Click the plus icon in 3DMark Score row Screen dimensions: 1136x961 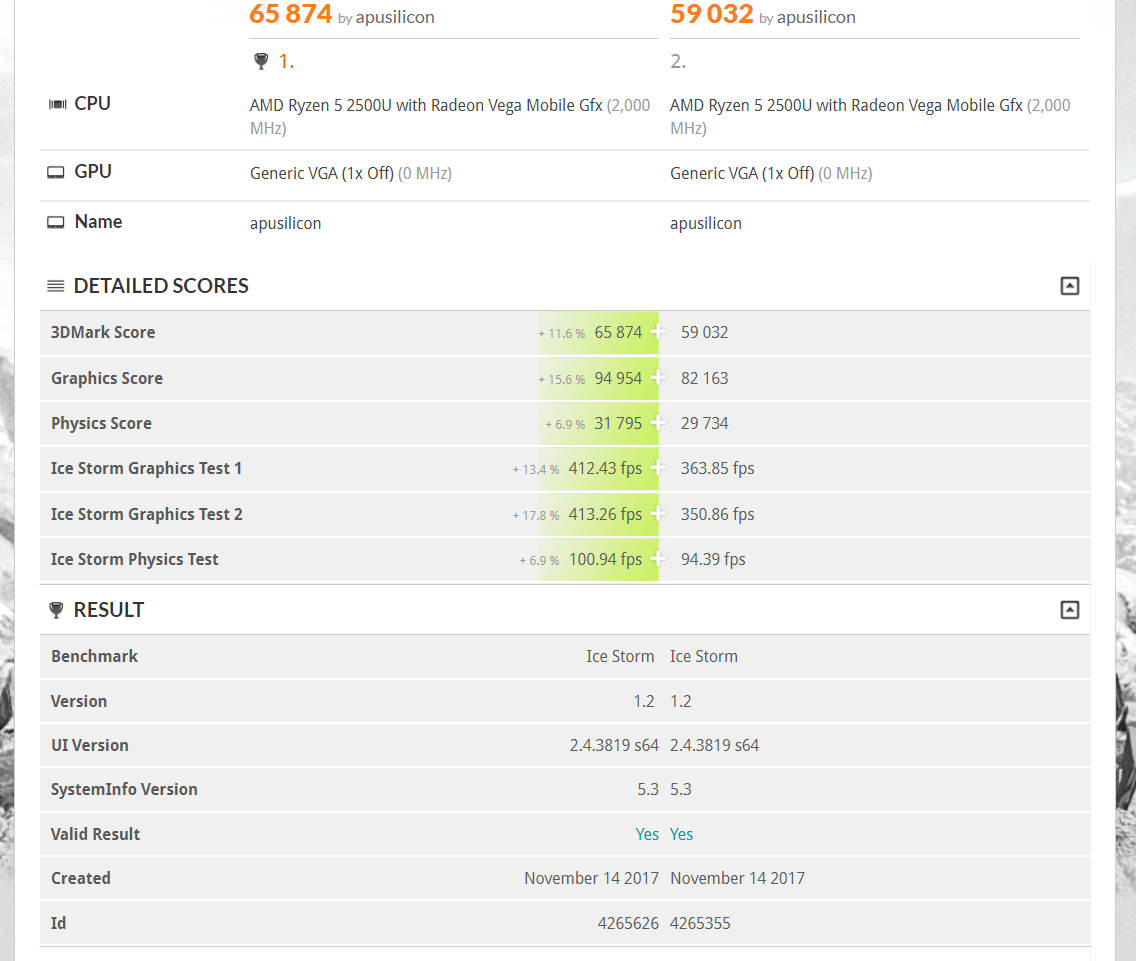658,332
